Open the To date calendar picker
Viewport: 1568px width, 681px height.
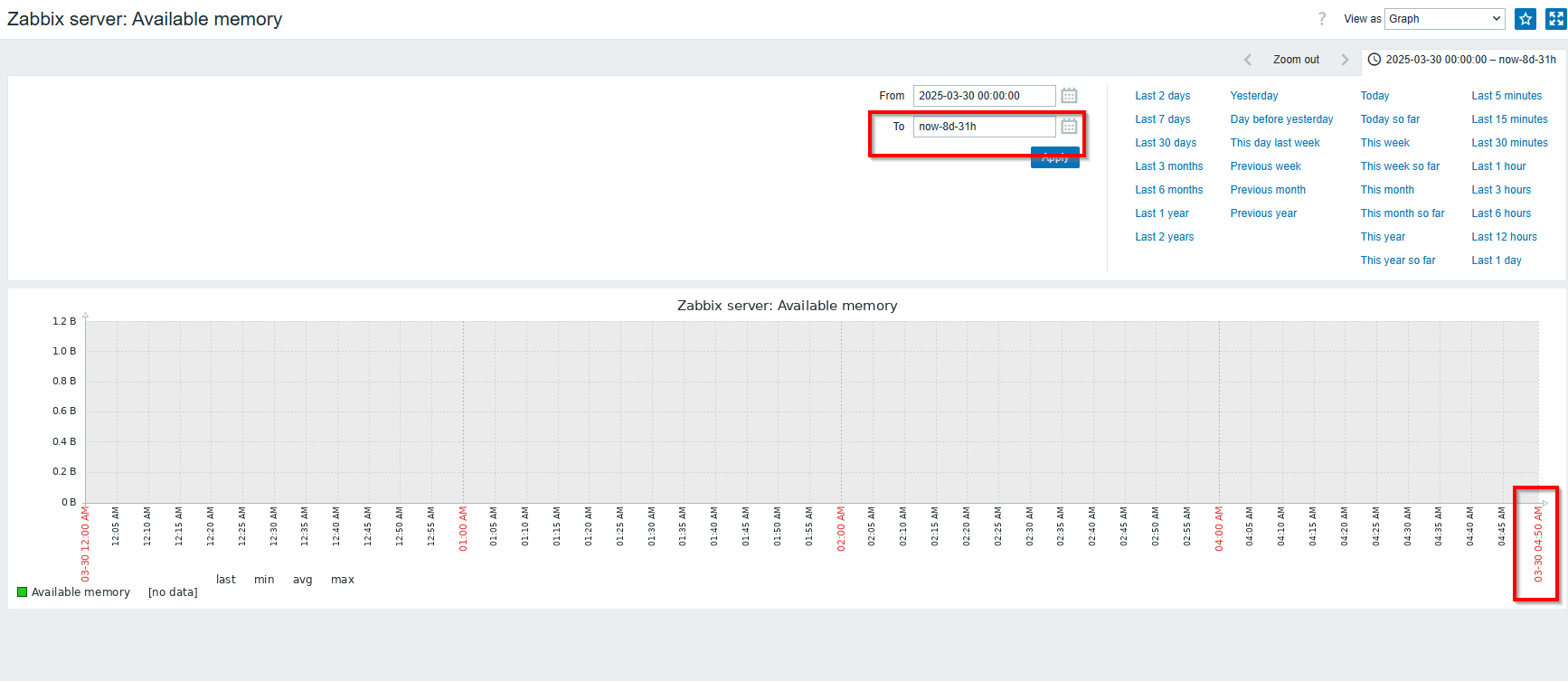1069,127
